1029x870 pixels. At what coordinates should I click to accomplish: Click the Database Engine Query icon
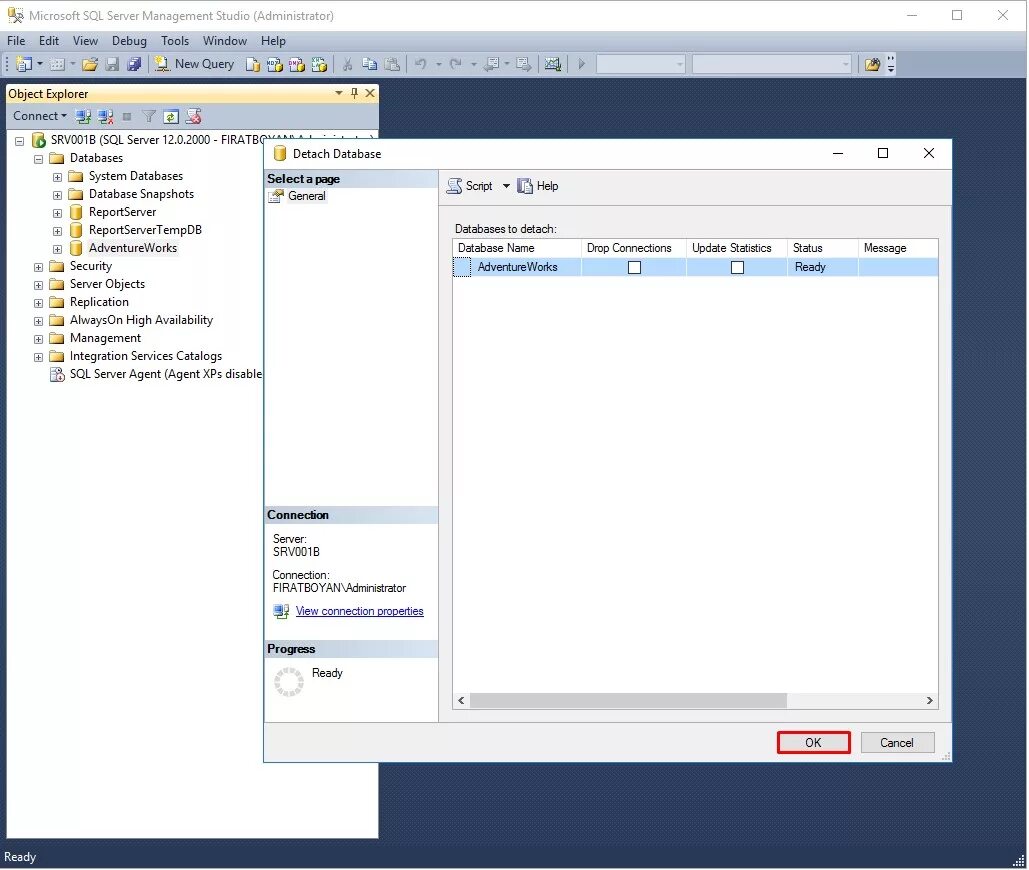pyautogui.click(x=253, y=64)
